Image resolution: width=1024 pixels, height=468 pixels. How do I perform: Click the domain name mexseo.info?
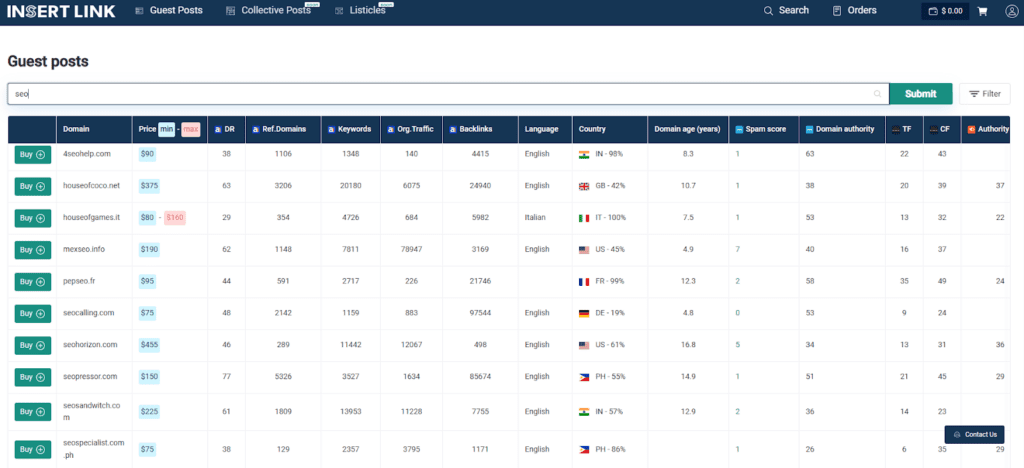tap(84, 249)
